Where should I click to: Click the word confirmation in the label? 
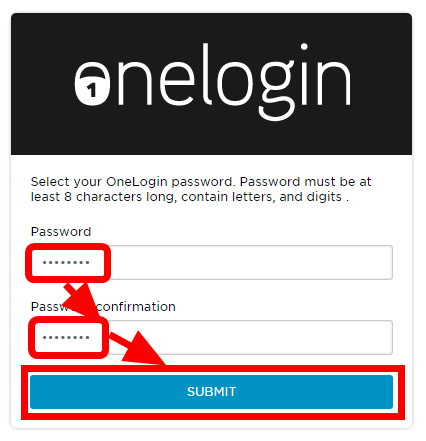pos(136,307)
